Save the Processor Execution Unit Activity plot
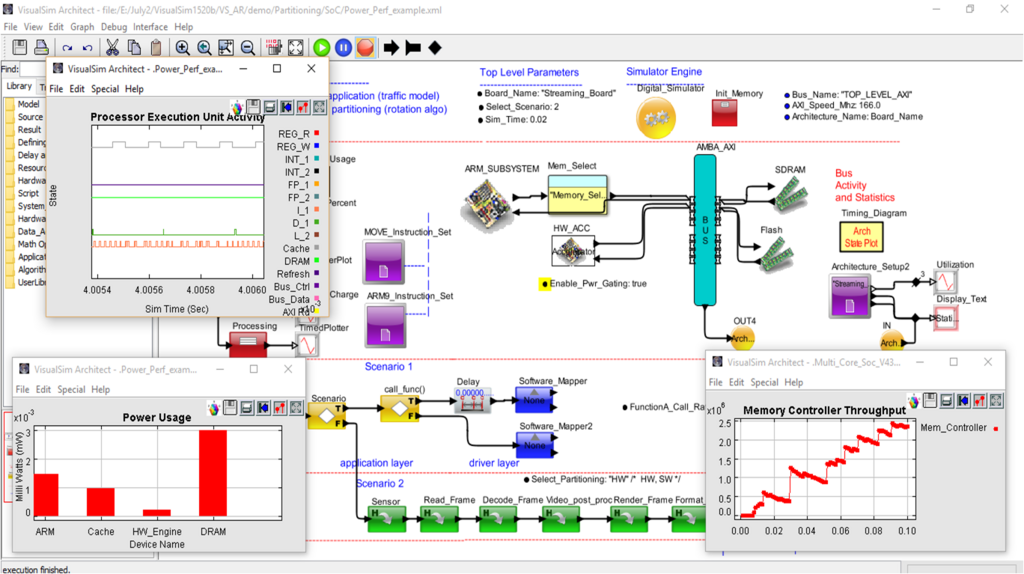Screen dimensions: 1024x574 tap(253, 107)
